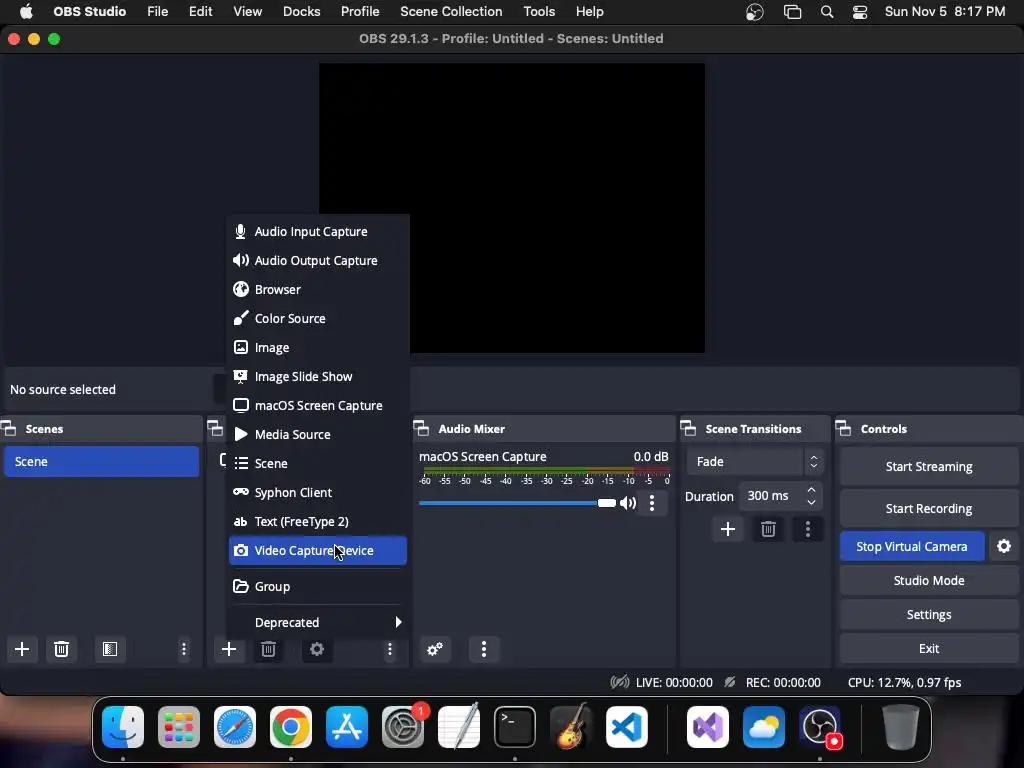Toggle Studio Mode
Image resolution: width=1024 pixels, height=768 pixels.
point(929,580)
